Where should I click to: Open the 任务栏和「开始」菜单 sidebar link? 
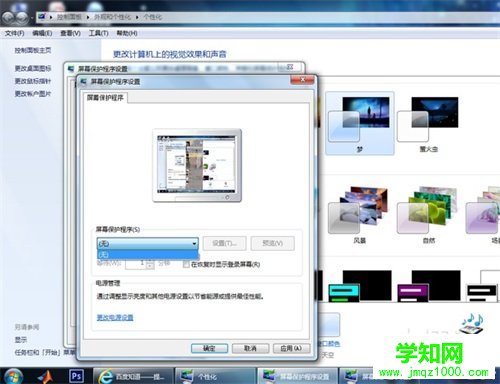click(45, 352)
